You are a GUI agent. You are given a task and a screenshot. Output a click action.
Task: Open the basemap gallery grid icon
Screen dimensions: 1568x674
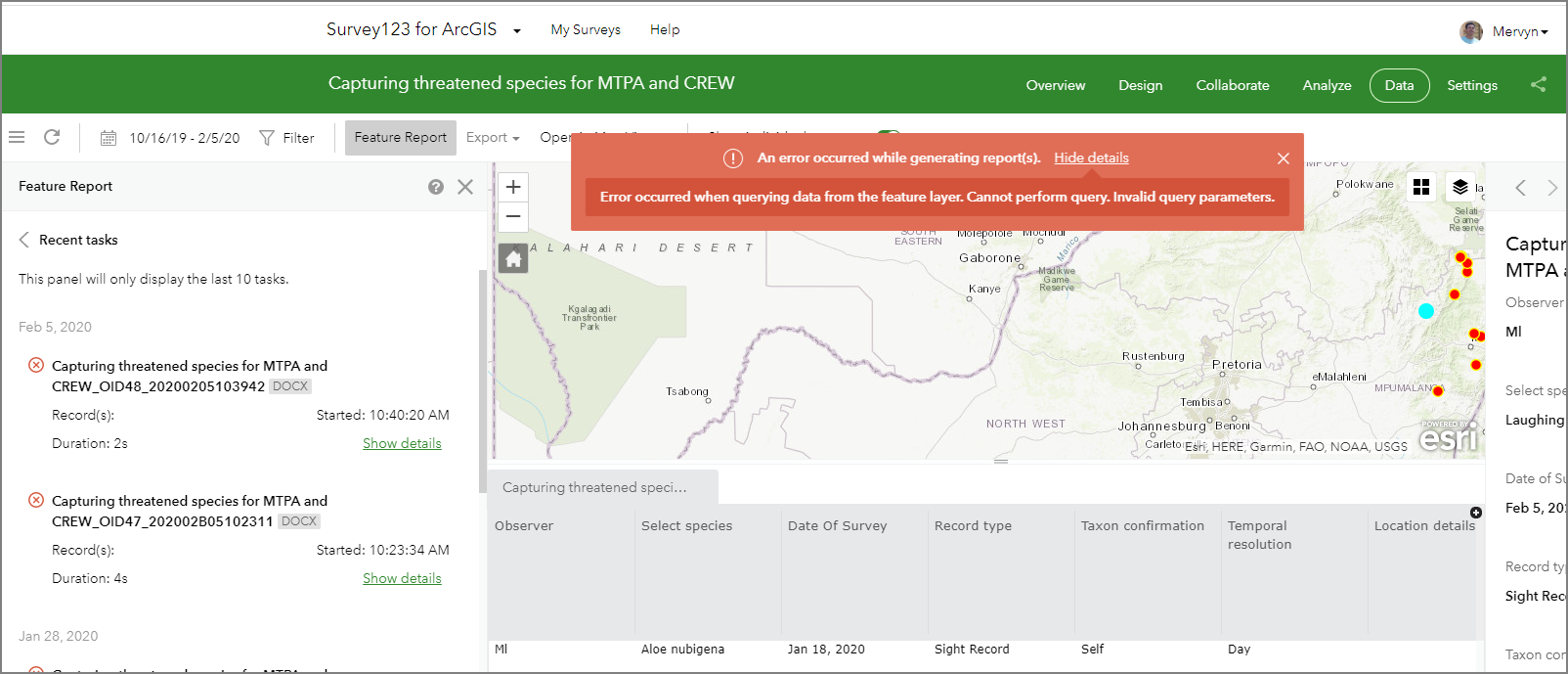point(1421,186)
